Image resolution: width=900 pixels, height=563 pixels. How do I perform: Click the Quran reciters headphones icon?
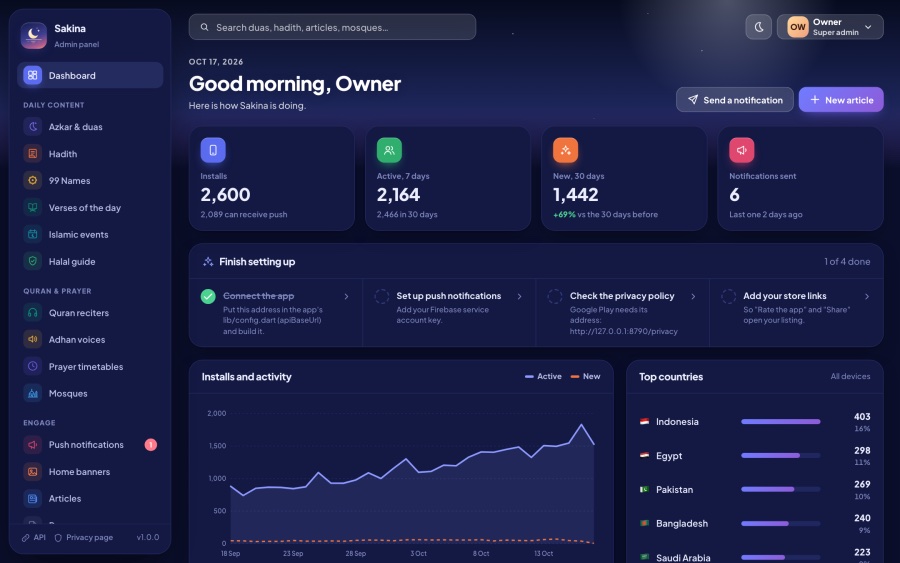(x=33, y=312)
